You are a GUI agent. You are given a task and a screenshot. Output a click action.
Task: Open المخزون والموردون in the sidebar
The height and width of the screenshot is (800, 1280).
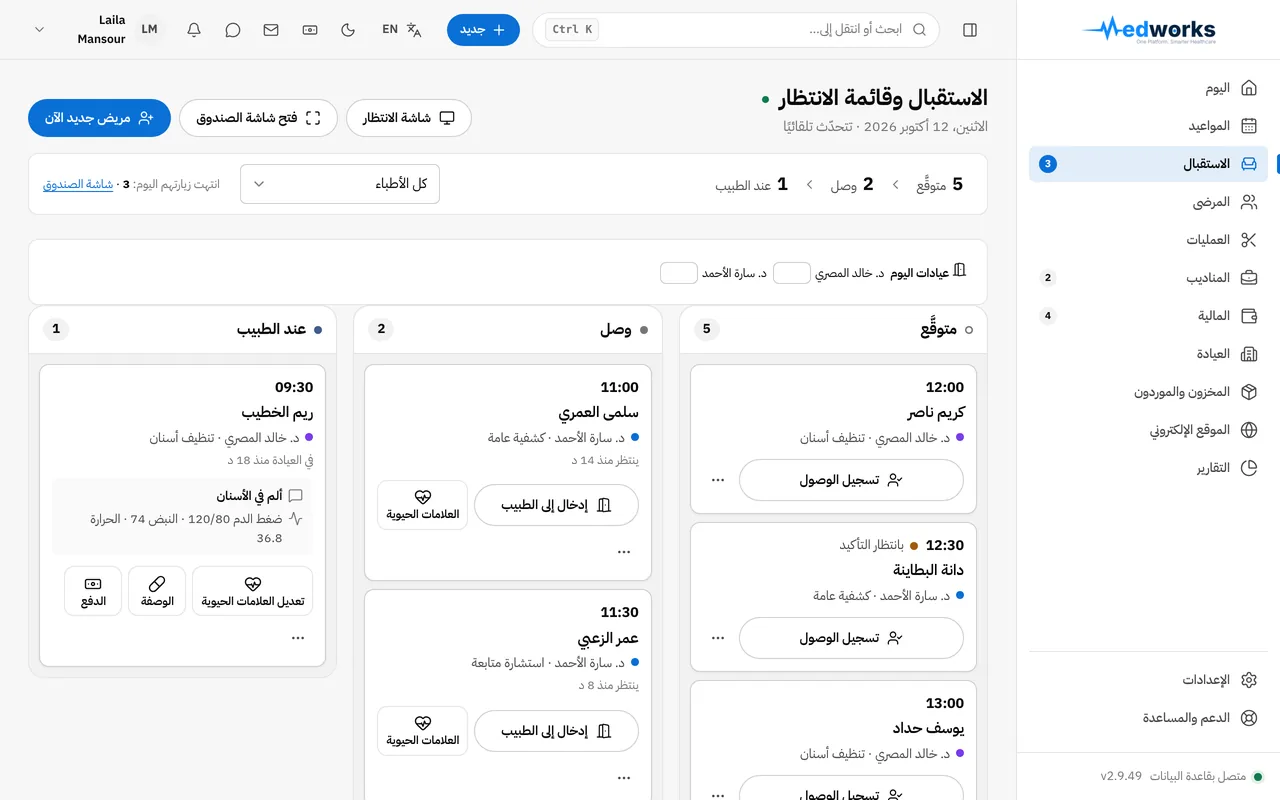[x=1148, y=392]
